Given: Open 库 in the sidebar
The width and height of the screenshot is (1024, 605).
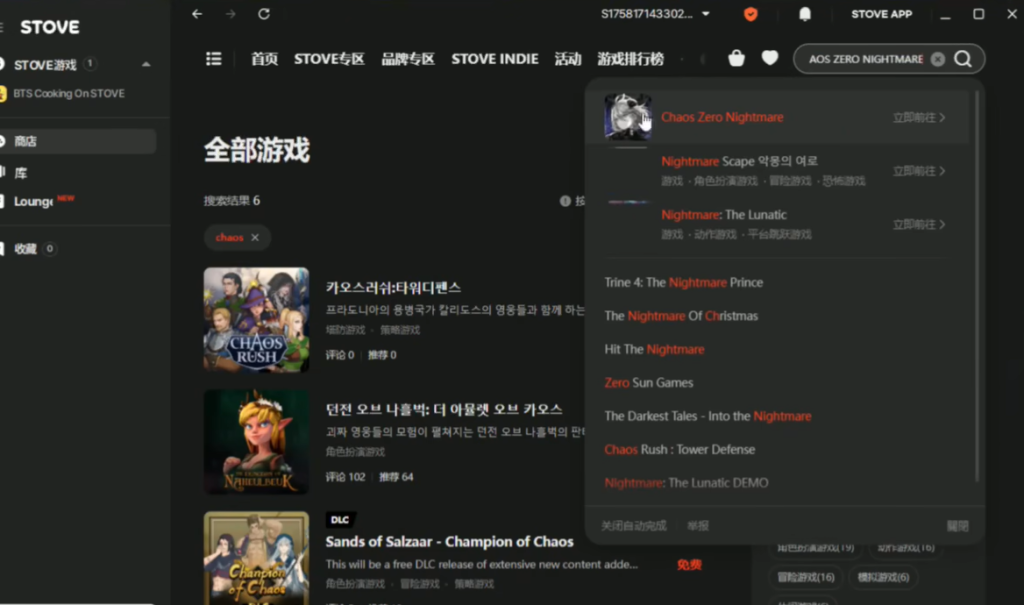Looking at the screenshot, I should (21, 173).
